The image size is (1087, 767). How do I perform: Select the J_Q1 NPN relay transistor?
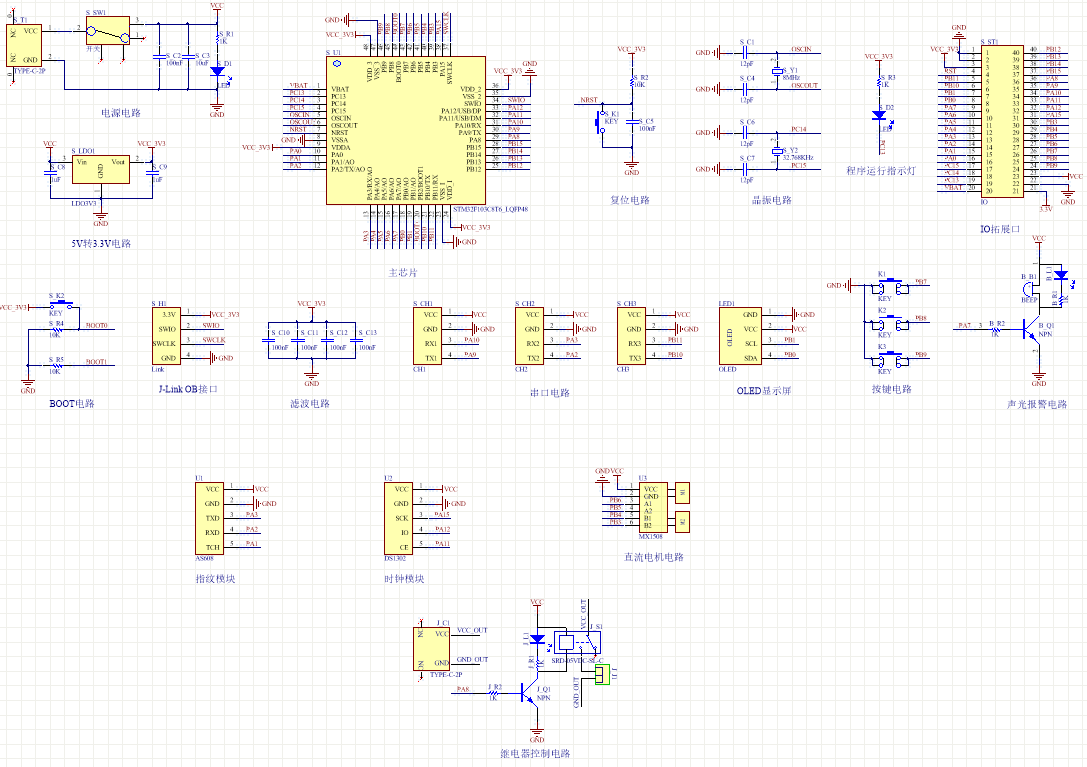point(530,695)
